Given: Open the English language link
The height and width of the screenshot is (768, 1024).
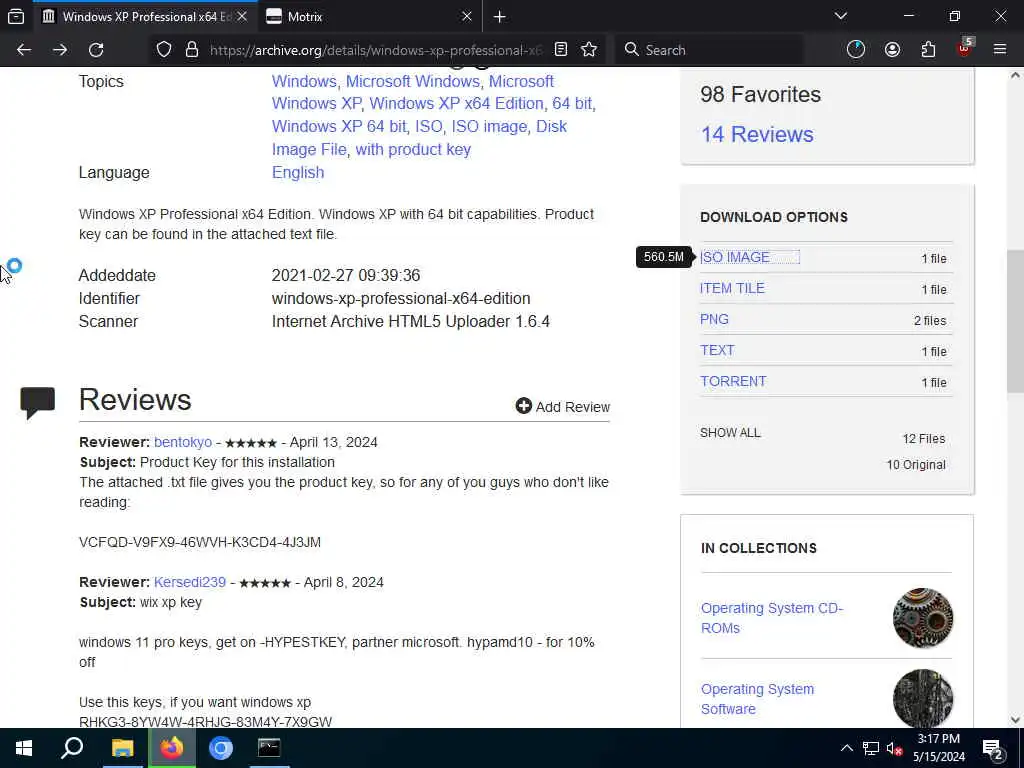Looking at the screenshot, I should (298, 172).
